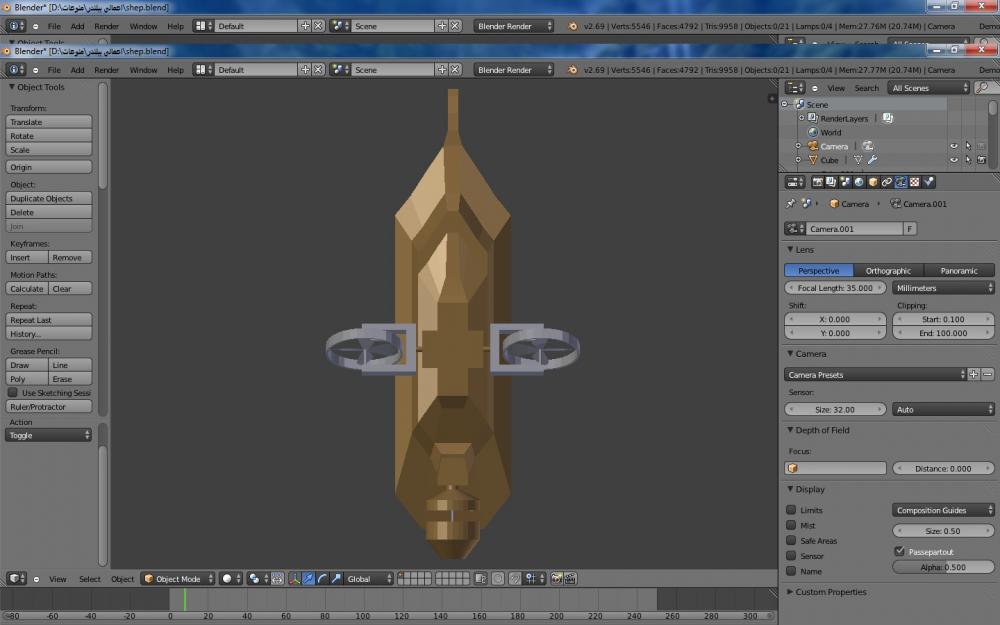Enable the Limits display checkbox

(x=791, y=510)
